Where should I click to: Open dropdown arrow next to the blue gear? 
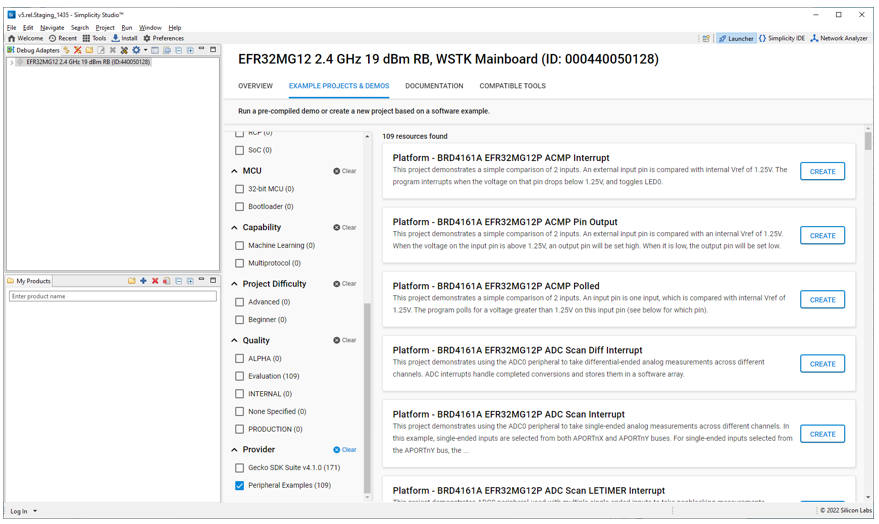[145, 50]
